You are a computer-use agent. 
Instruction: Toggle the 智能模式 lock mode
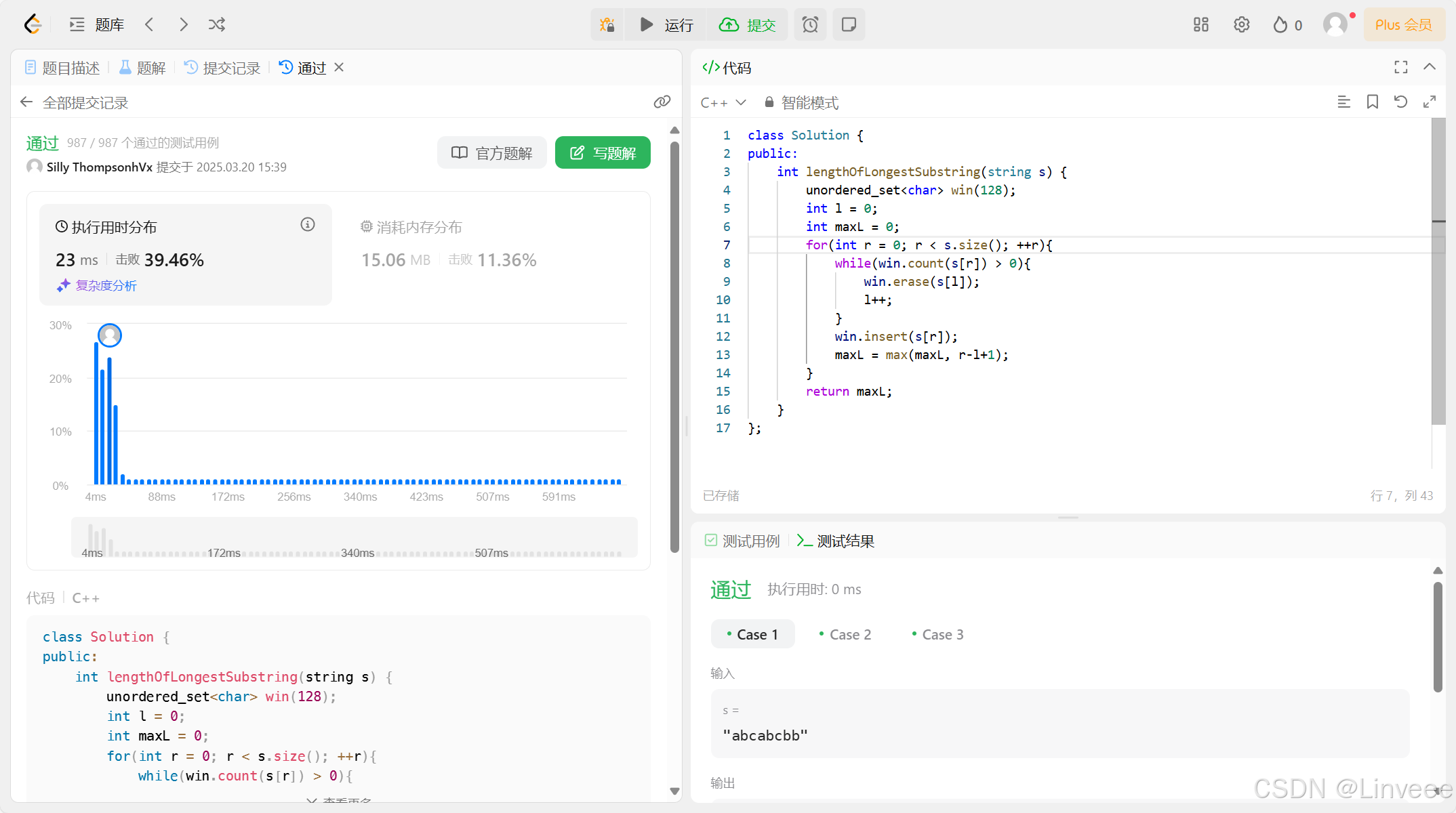point(802,103)
